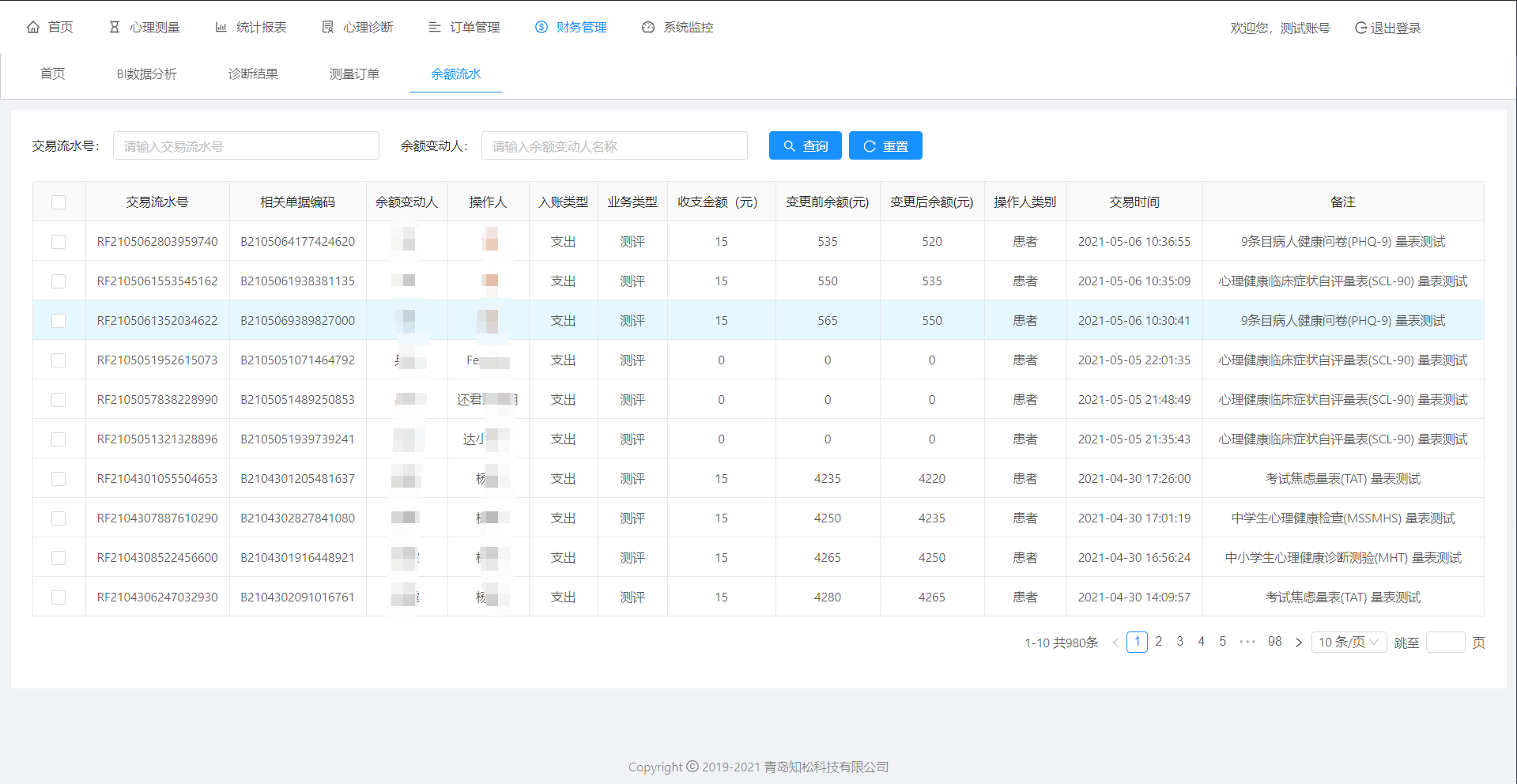The height and width of the screenshot is (784, 1517).
Task: Click the bar chart icon for 统计报表
Action: pos(221,28)
